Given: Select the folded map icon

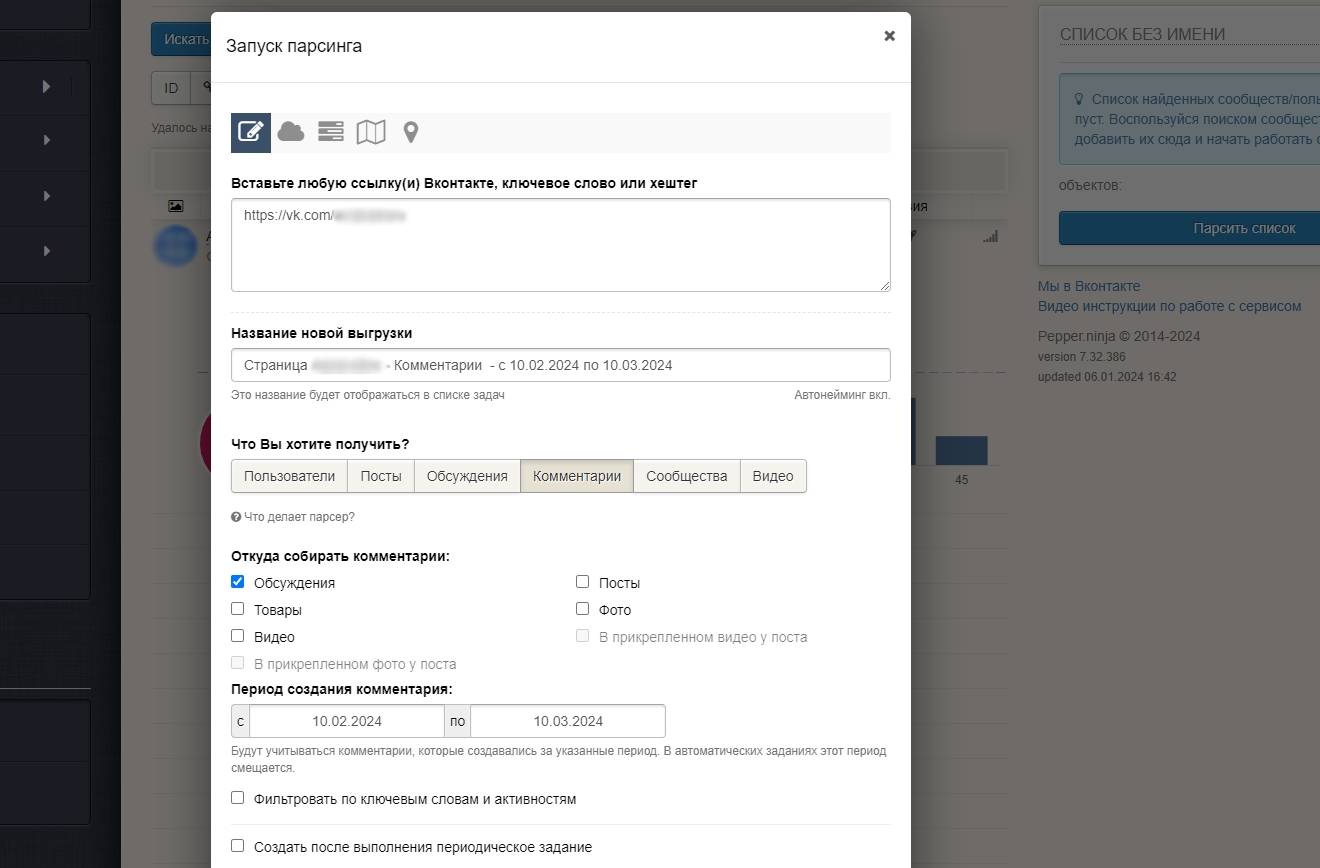Looking at the screenshot, I should [x=371, y=132].
